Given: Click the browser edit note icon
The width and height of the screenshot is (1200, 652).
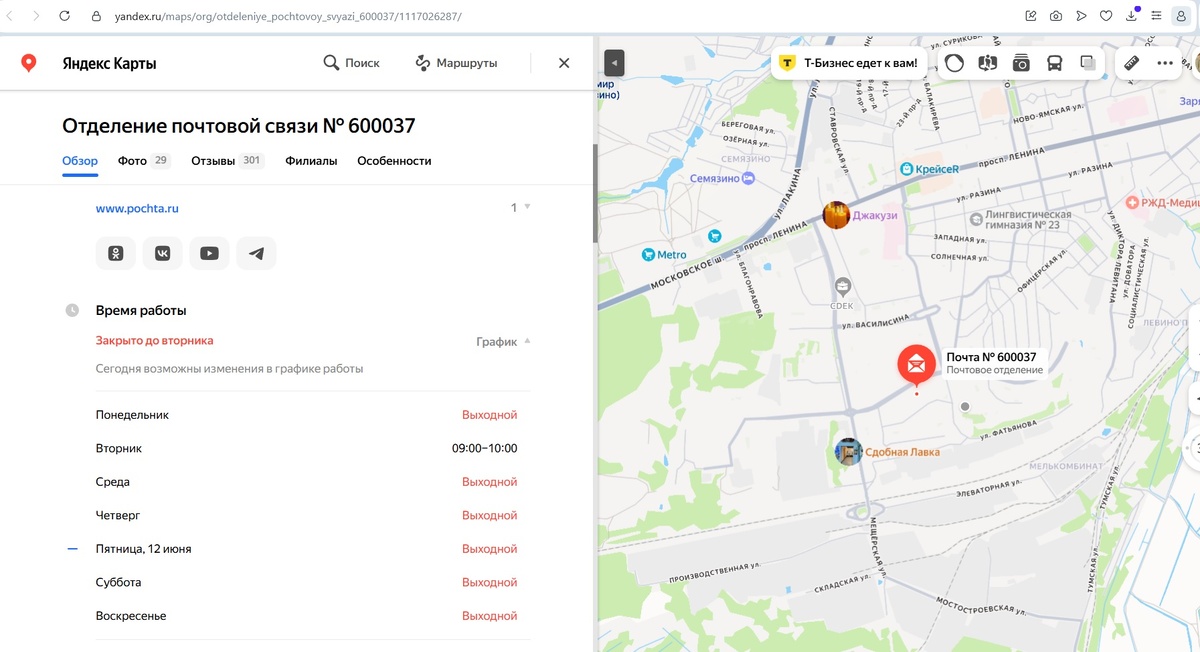Looking at the screenshot, I should 1031,16.
